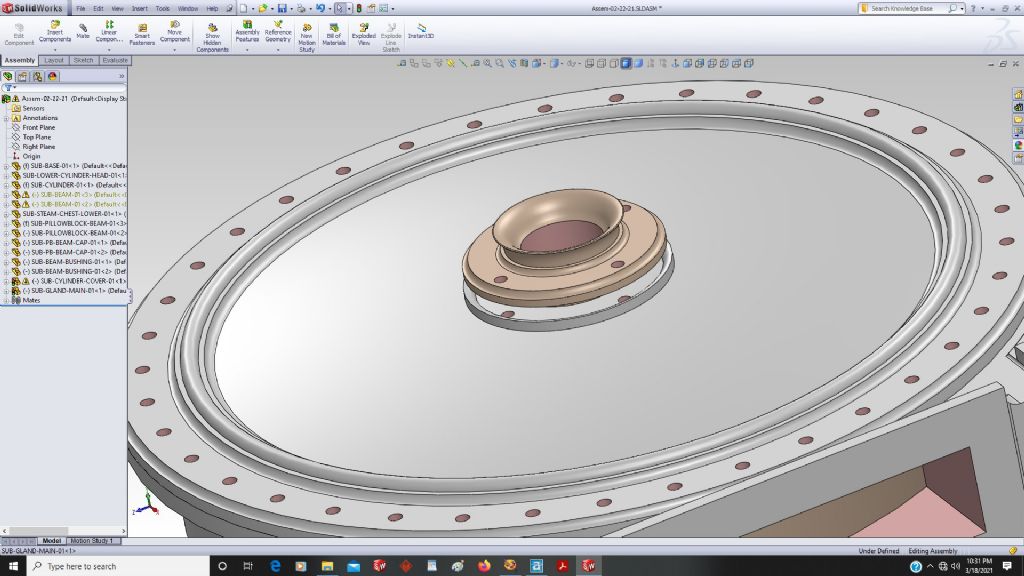Image resolution: width=1024 pixels, height=576 pixels.
Task: Select Origin in feature tree
Action: [x=31, y=157]
